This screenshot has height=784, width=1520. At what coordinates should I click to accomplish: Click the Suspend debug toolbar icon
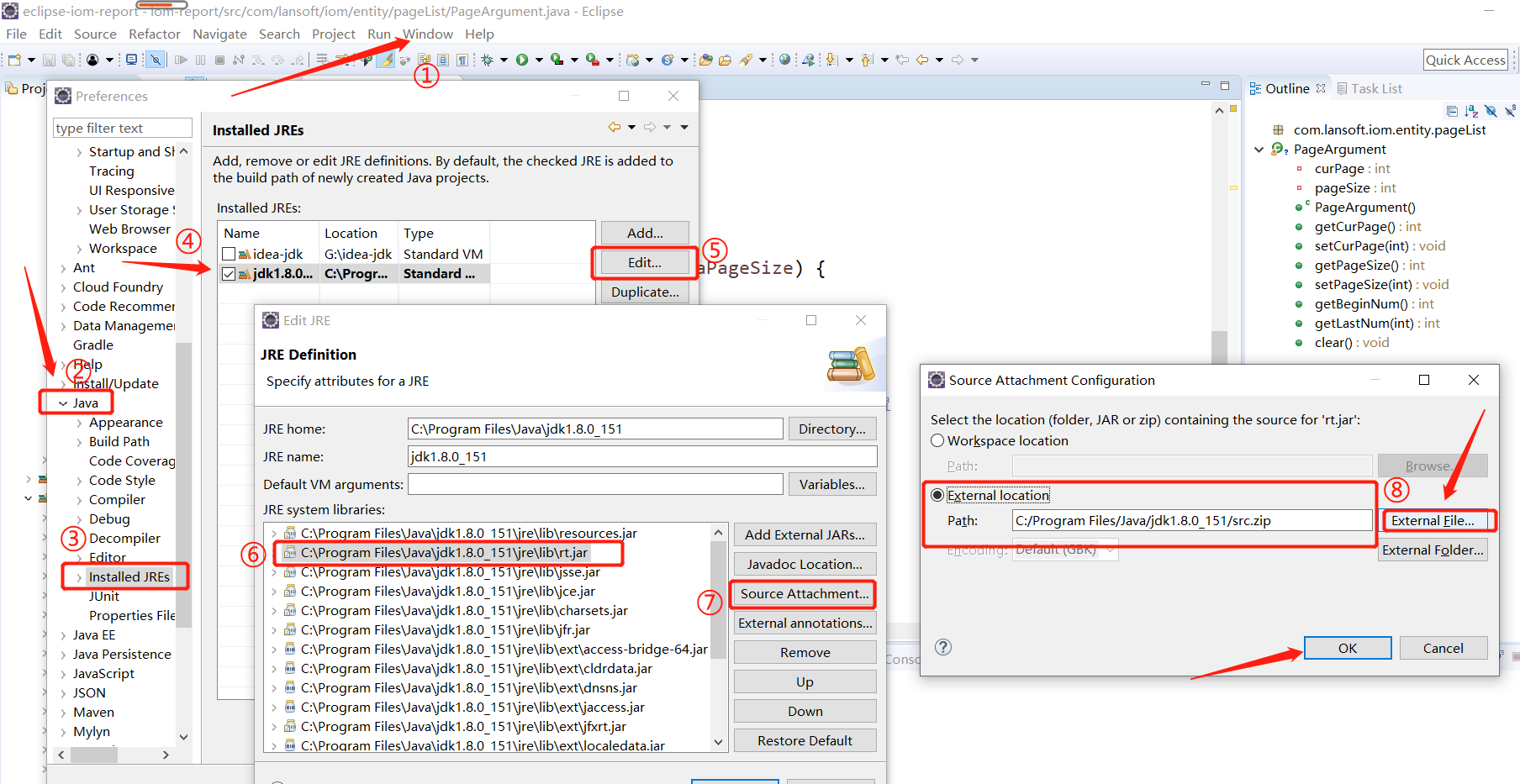[200, 60]
